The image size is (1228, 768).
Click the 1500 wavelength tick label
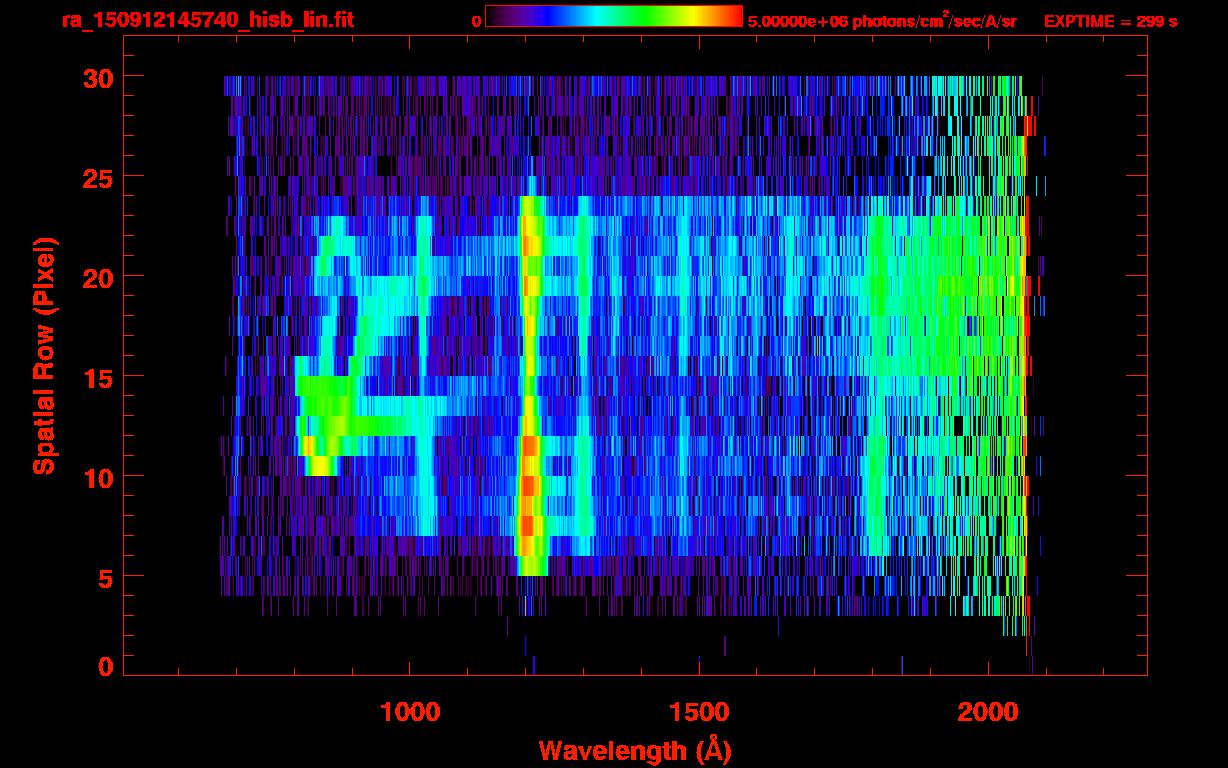[698, 712]
